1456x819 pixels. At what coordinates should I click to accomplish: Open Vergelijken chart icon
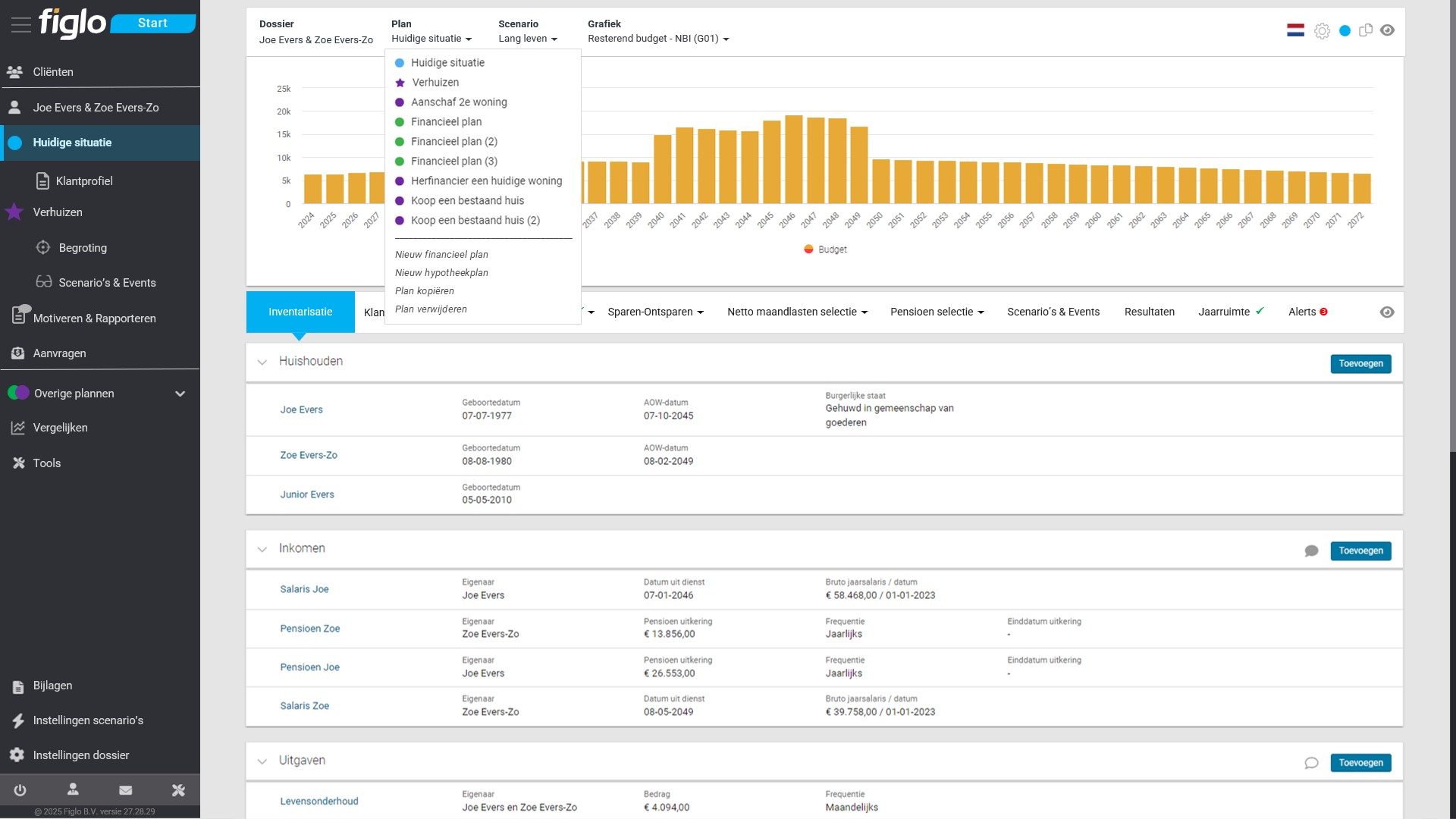coord(18,428)
